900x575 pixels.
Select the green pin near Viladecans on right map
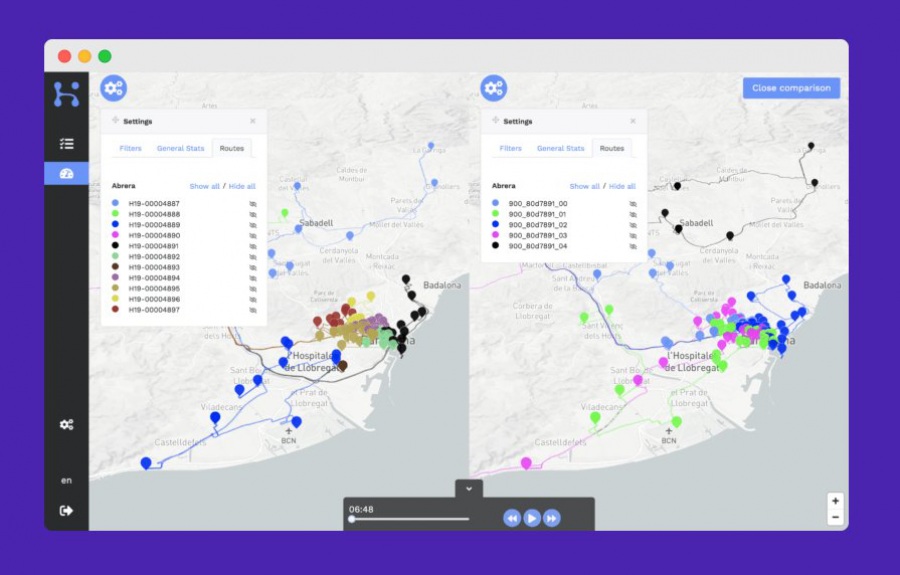click(595, 418)
